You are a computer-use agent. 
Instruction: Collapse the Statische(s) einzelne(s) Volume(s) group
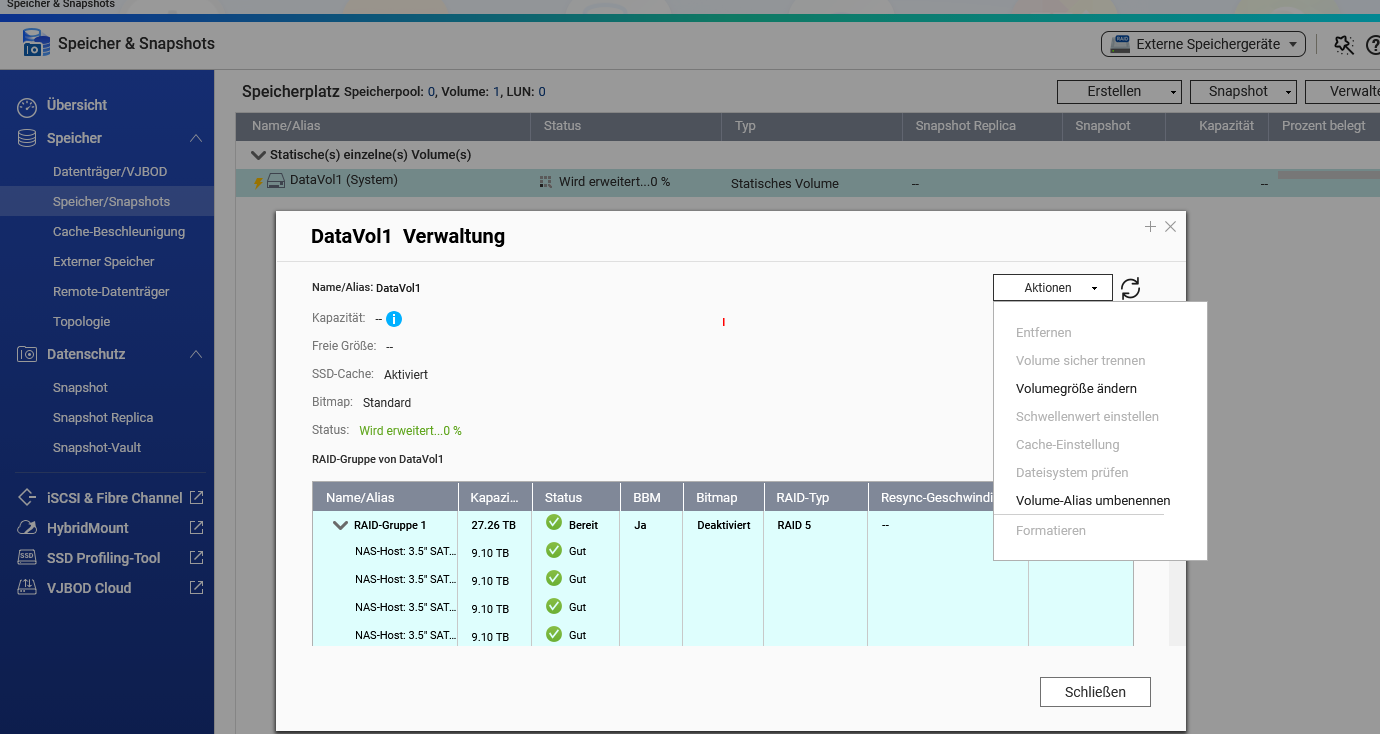click(x=259, y=155)
